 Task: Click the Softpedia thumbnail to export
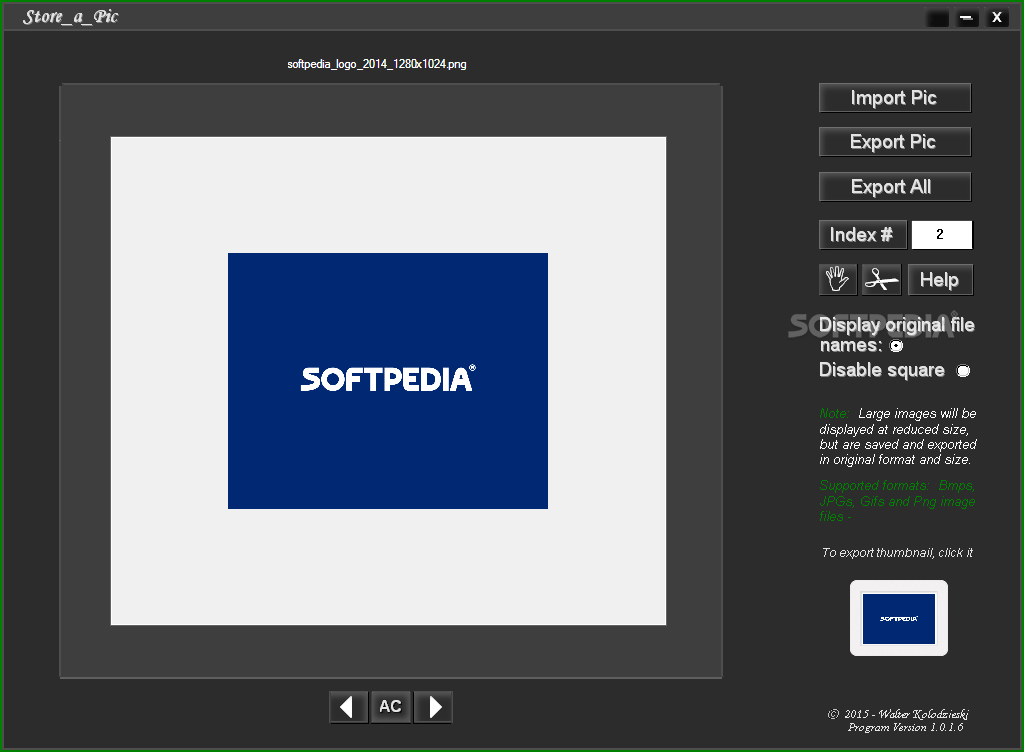[x=899, y=618]
